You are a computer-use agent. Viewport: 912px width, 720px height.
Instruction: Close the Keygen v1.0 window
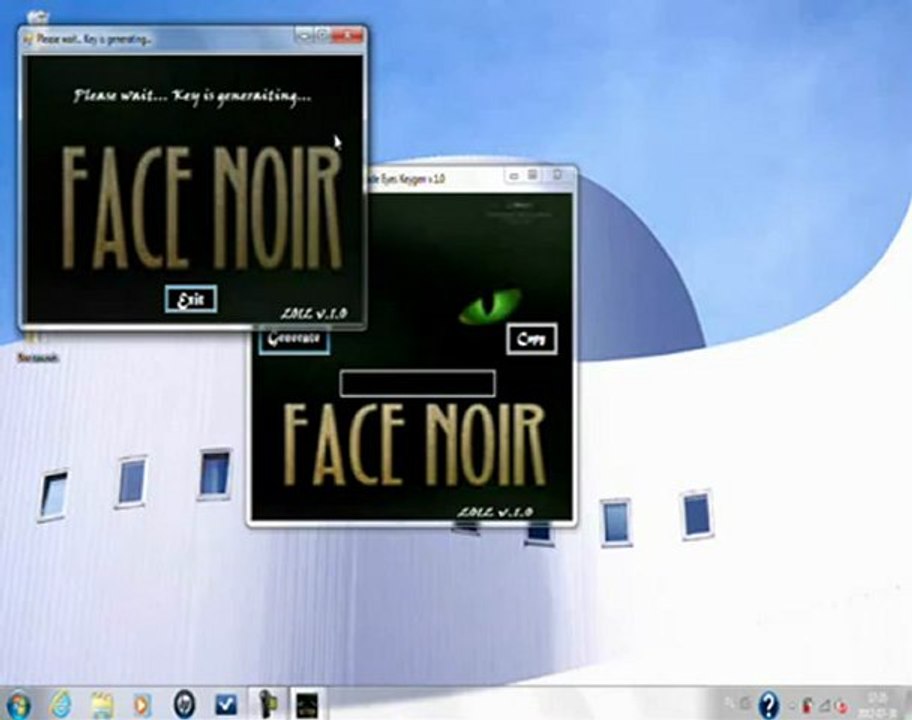(x=557, y=175)
